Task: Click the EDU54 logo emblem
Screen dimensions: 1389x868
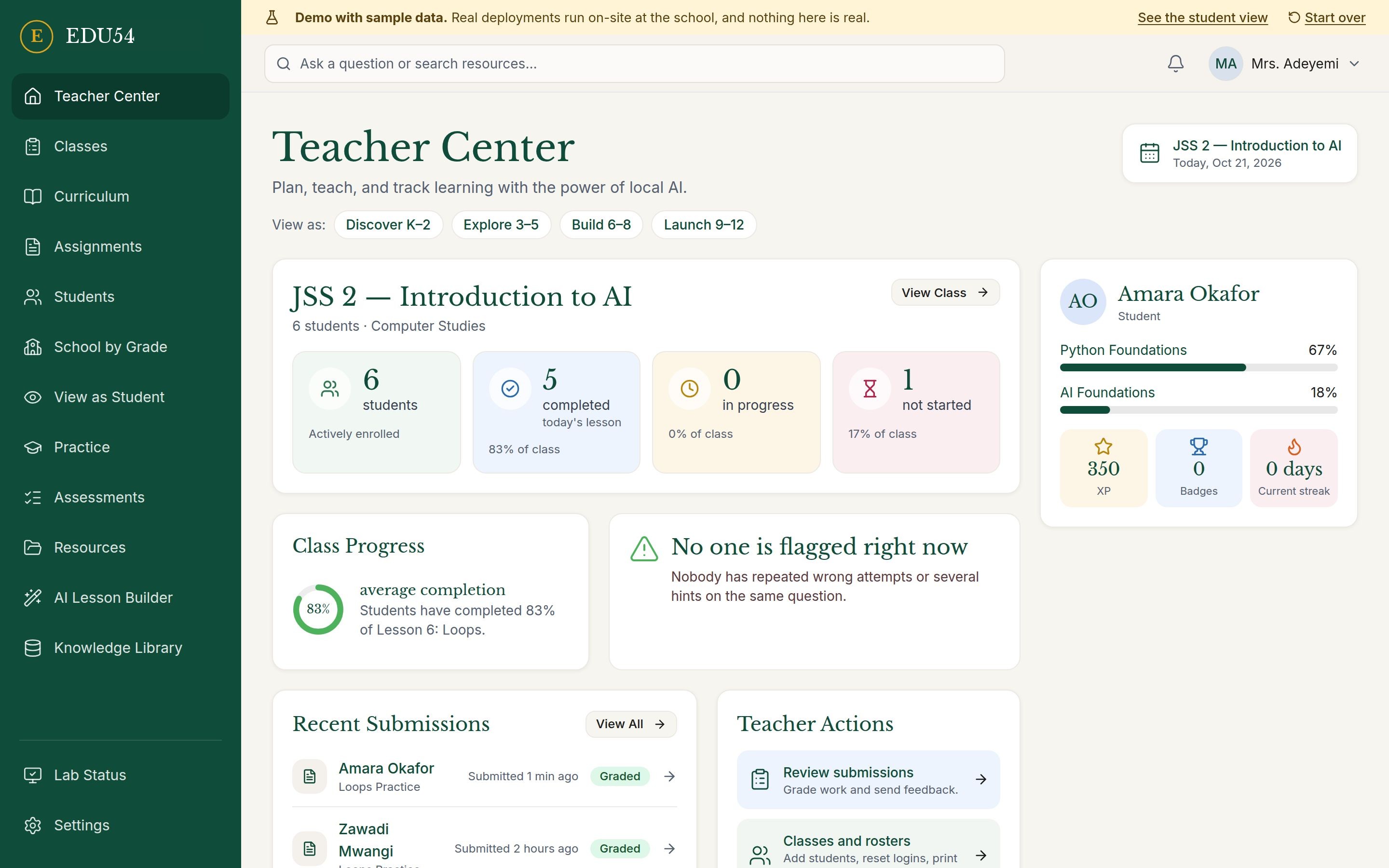Action: [x=36, y=36]
